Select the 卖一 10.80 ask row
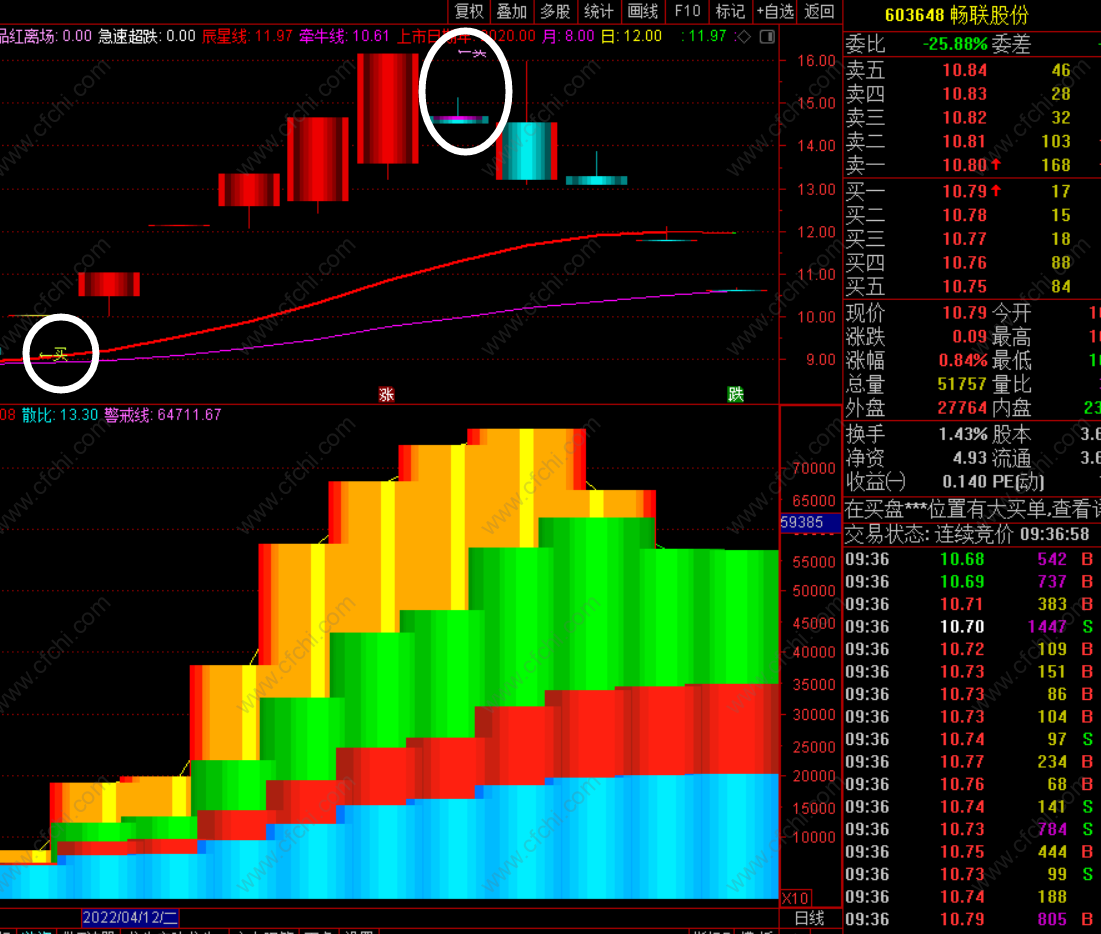Image resolution: width=1101 pixels, height=934 pixels. (x=972, y=165)
